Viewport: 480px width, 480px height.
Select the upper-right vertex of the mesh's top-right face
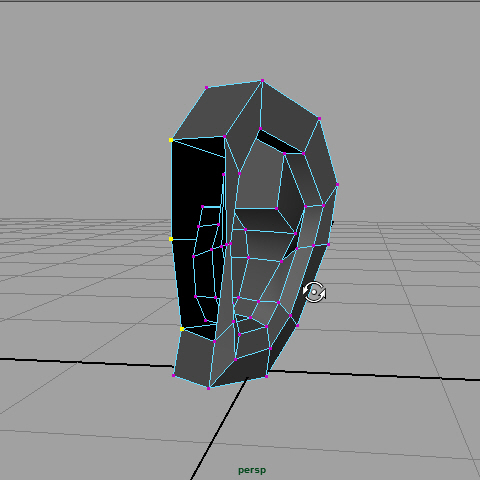click(319, 118)
